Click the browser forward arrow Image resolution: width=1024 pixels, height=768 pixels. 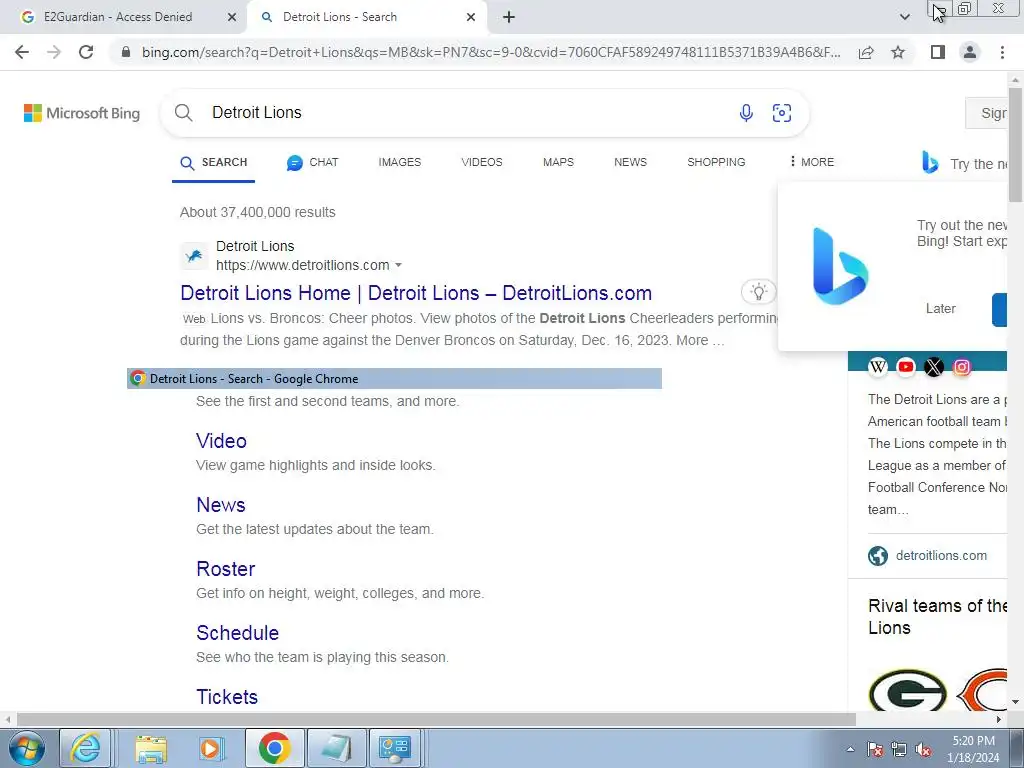tap(54, 52)
